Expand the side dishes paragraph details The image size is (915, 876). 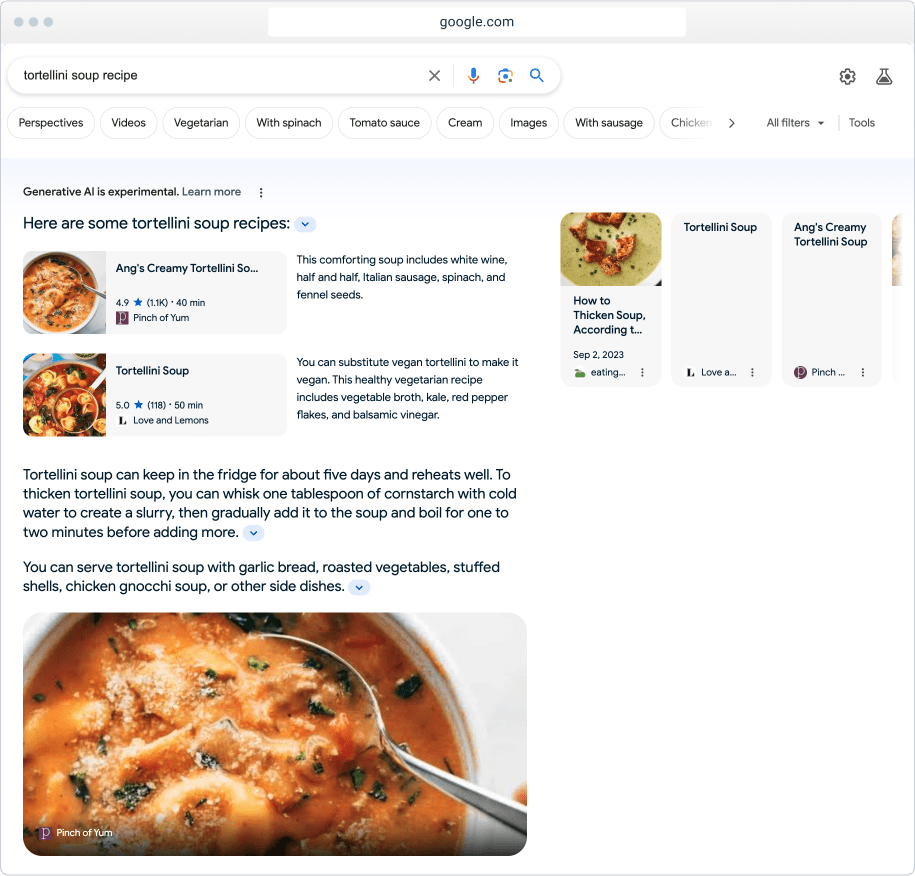click(x=359, y=588)
